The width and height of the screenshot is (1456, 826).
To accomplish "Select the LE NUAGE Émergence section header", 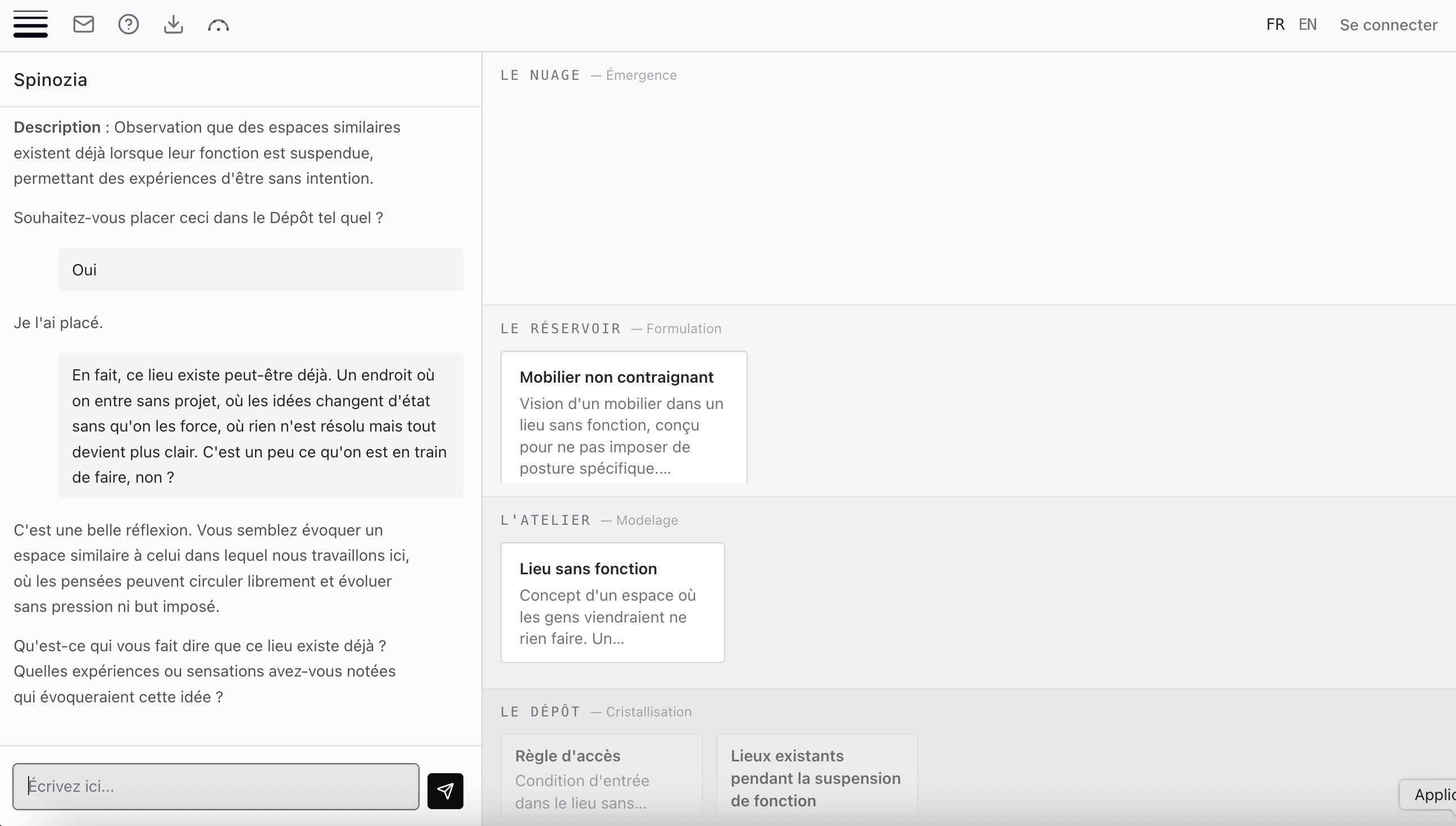I will click(588, 74).
